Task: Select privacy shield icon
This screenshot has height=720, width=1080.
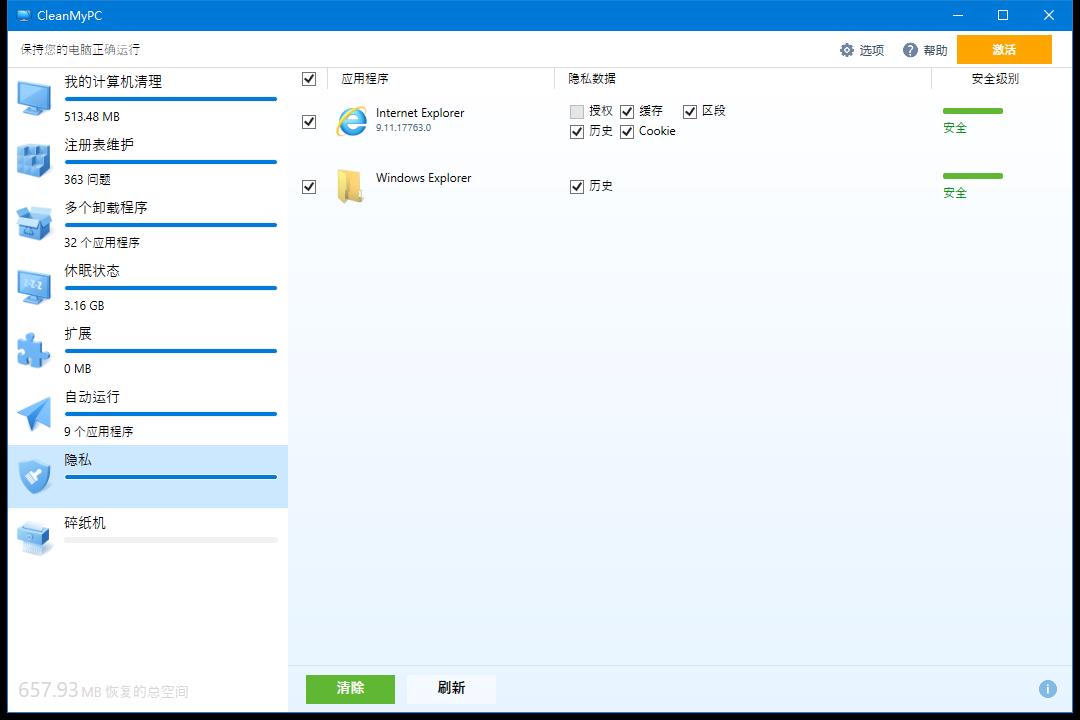Action: (34, 476)
